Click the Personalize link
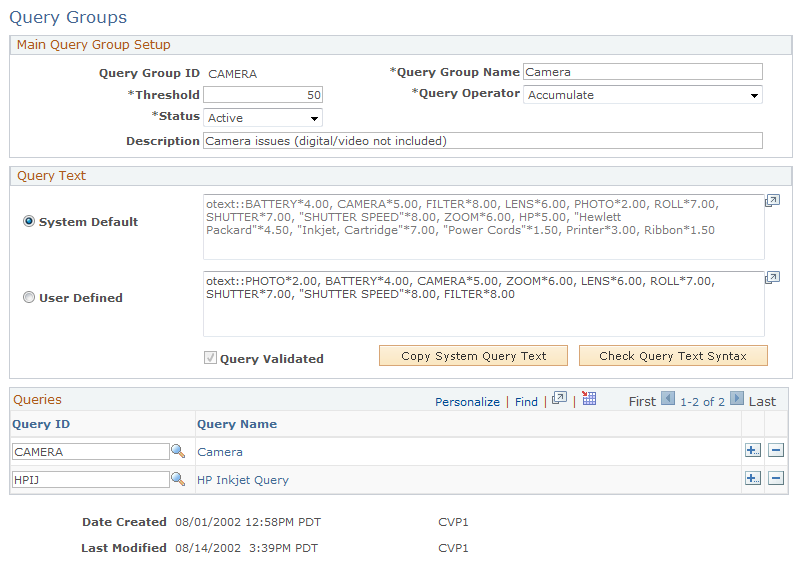This screenshot has height=561, width=804. tap(468, 402)
